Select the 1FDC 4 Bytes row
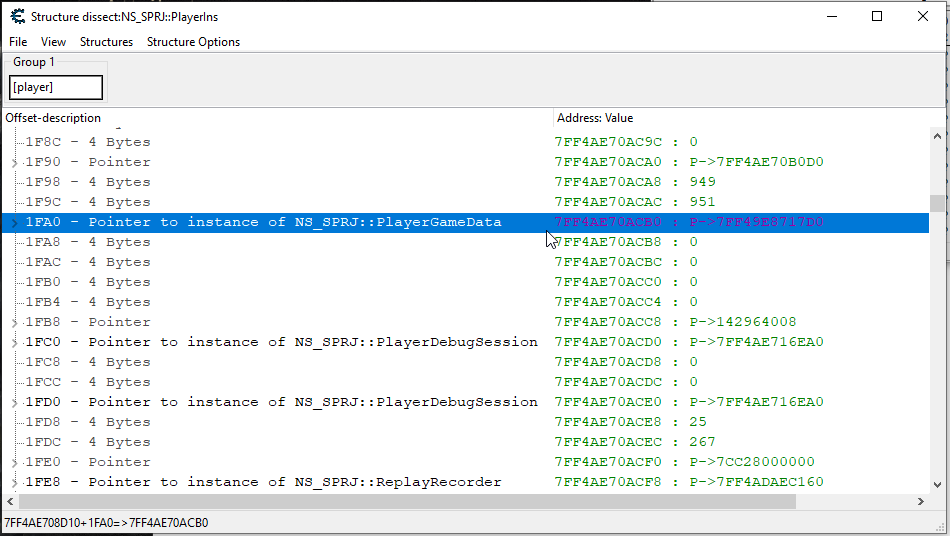This screenshot has width=950, height=536. click(x=88, y=442)
